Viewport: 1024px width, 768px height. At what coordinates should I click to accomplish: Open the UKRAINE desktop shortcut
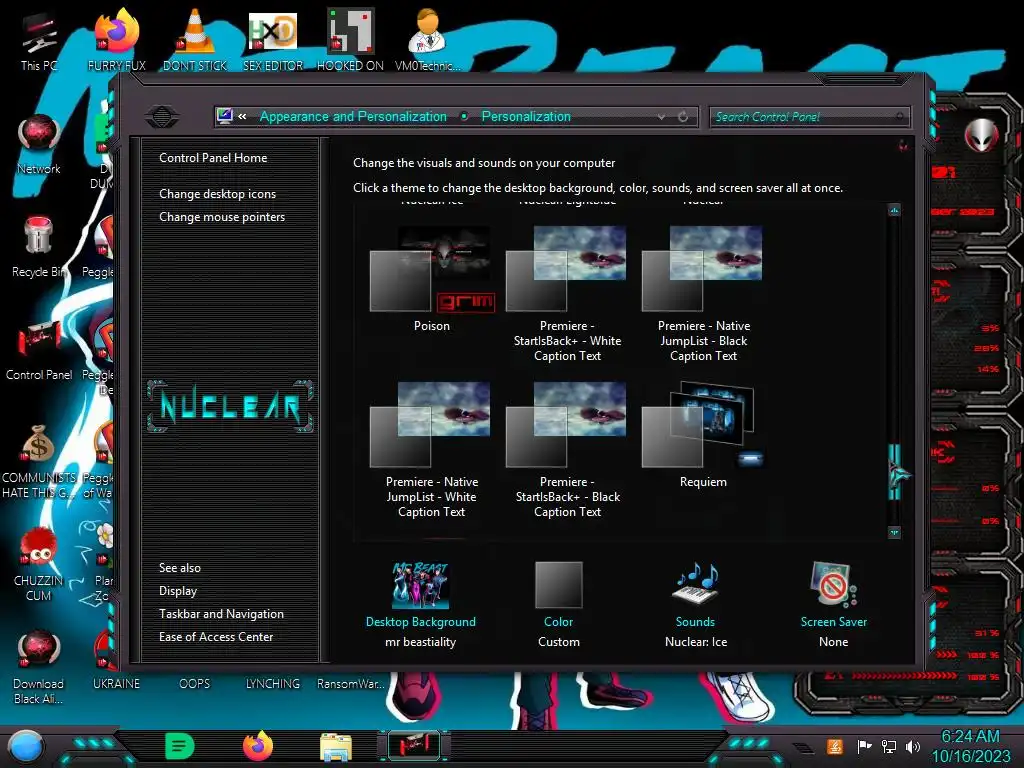pyautogui.click(x=116, y=684)
